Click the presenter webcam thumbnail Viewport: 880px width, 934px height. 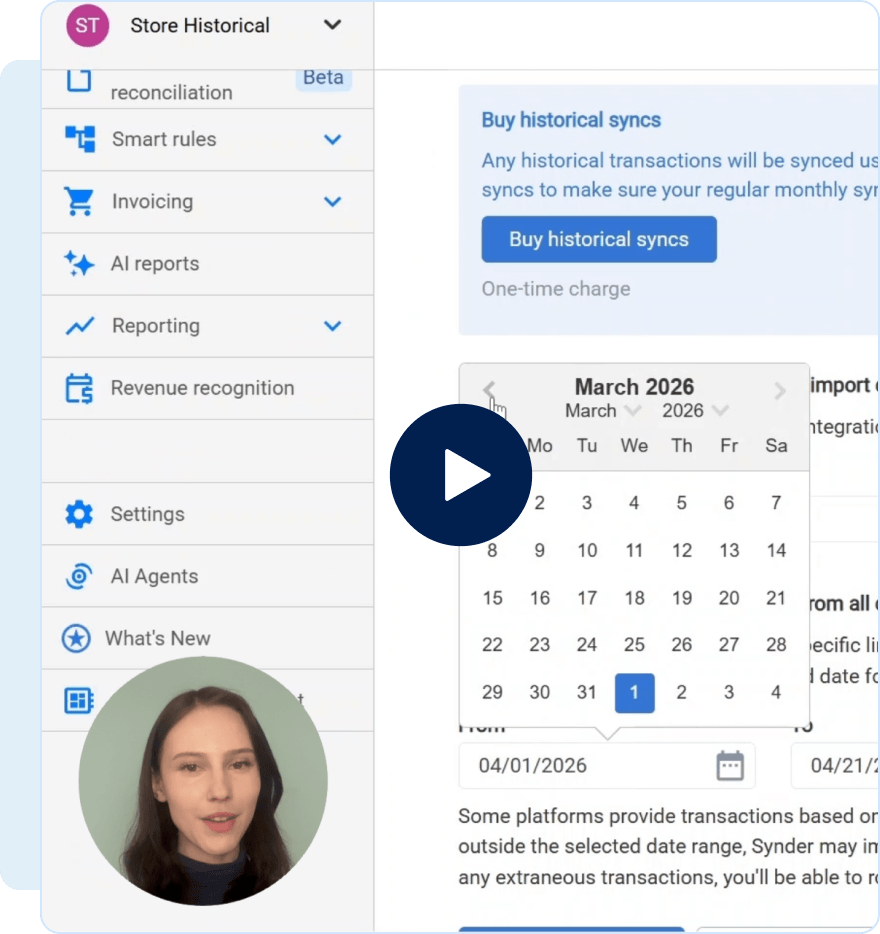coord(203,781)
